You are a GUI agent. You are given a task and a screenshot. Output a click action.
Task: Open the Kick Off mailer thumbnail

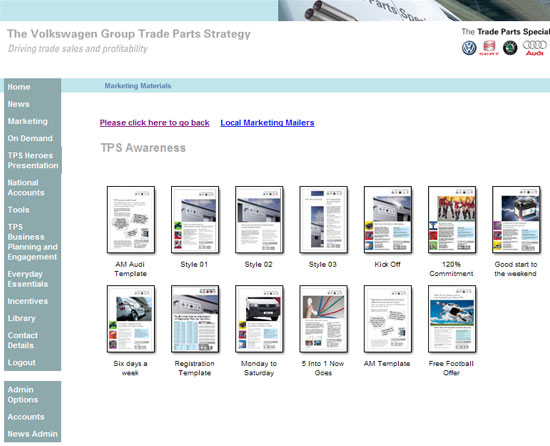click(x=388, y=220)
